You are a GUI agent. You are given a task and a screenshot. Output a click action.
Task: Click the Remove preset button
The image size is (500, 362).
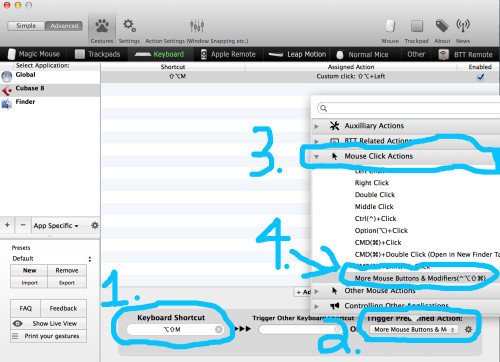point(67,270)
